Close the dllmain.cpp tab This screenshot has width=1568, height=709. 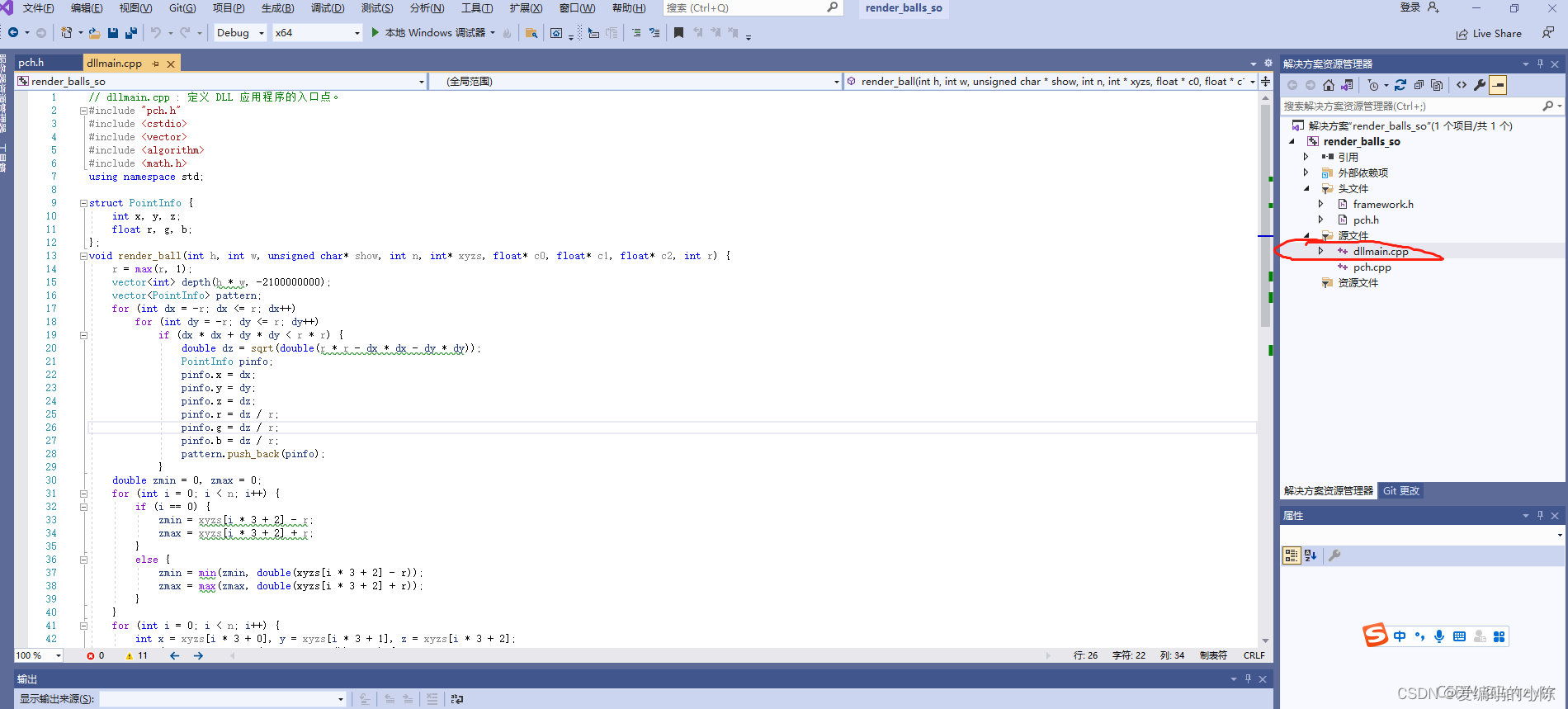tap(171, 64)
